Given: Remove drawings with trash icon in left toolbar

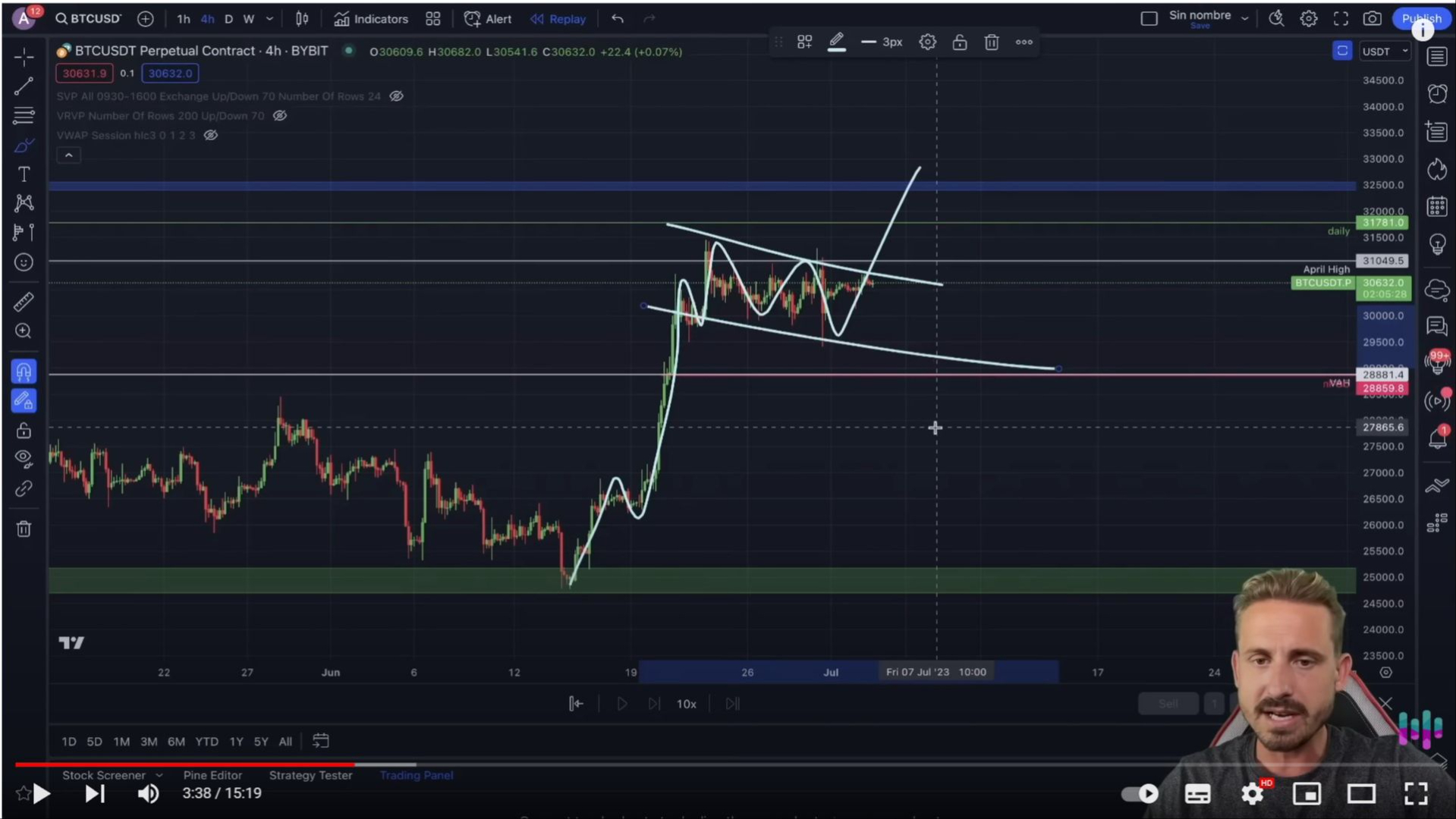Looking at the screenshot, I should [x=24, y=529].
